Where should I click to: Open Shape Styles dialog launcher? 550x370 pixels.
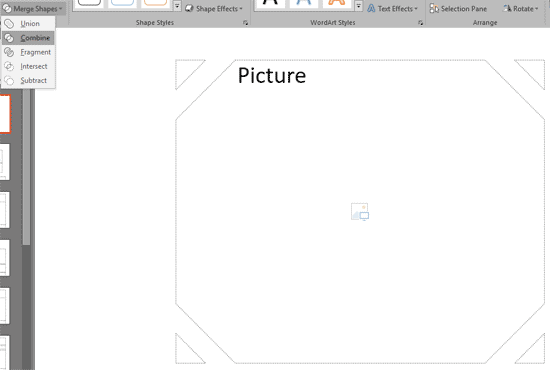click(245, 23)
